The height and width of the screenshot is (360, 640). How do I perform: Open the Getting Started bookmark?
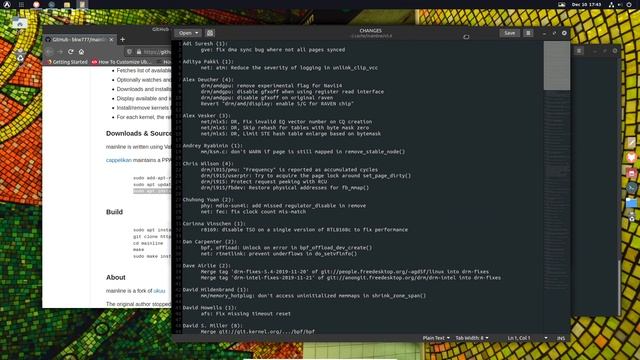pyautogui.click(x=67, y=62)
